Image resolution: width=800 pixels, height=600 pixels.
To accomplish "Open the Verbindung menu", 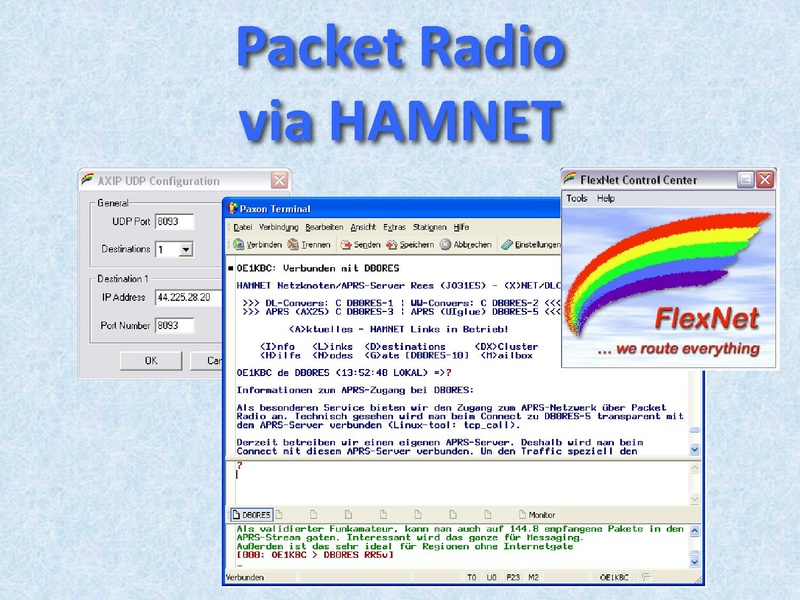I will [279, 227].
